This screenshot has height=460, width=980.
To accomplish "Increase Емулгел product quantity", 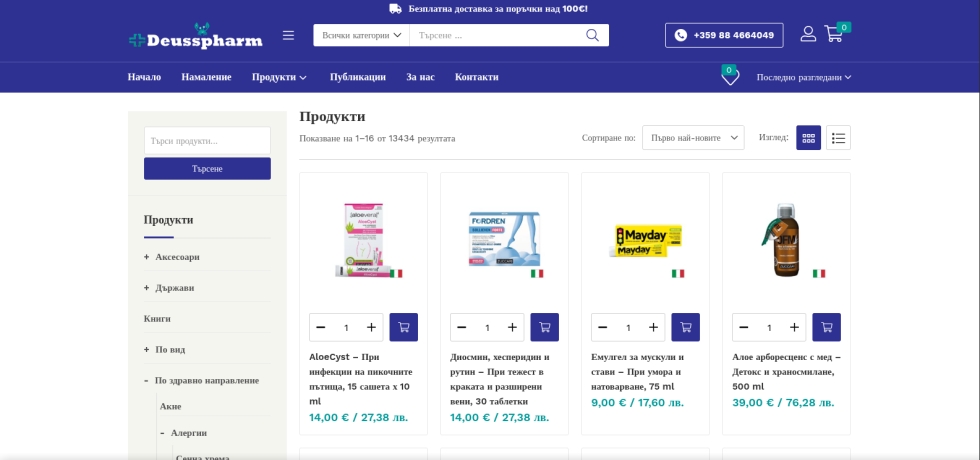I will click(653, 328).
